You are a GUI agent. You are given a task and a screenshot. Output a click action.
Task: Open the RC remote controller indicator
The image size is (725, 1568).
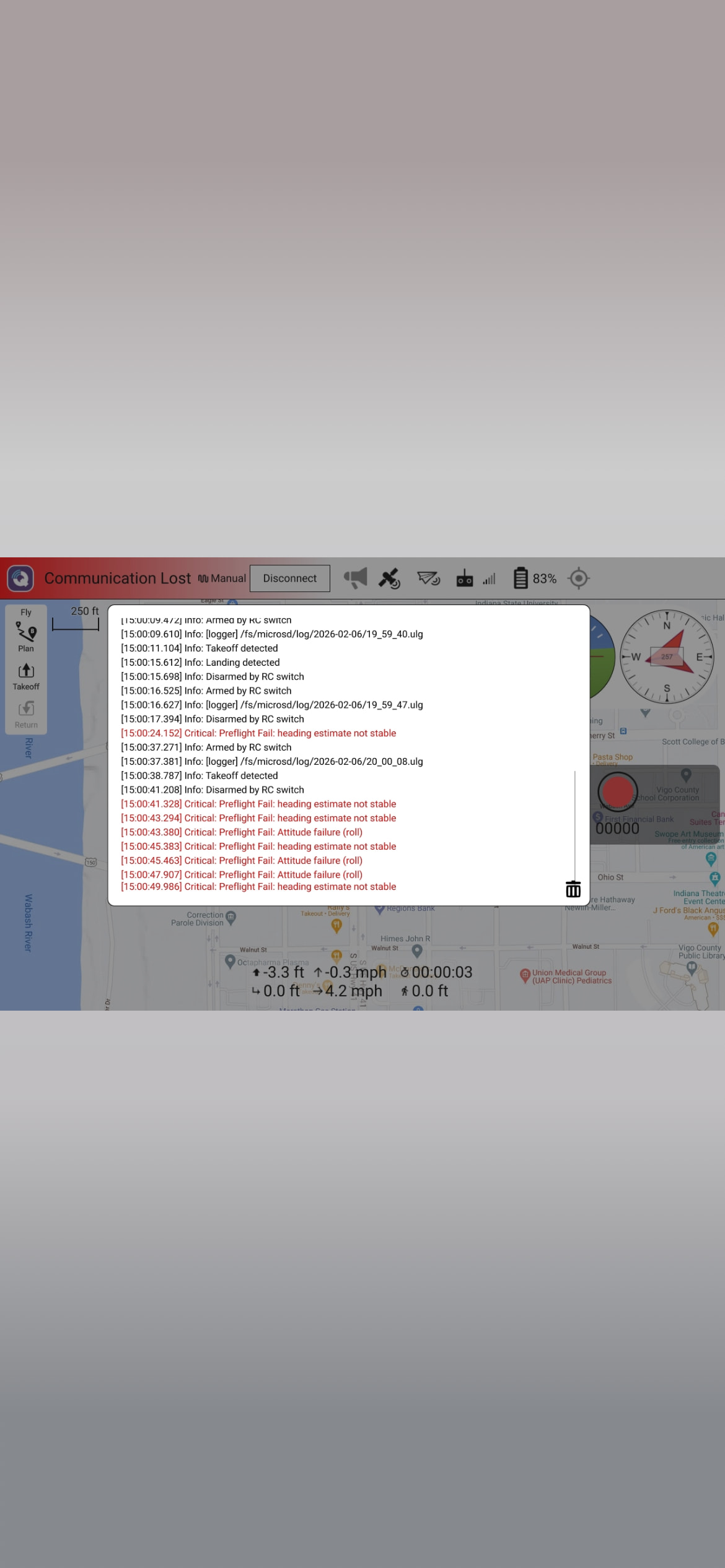[465, 578]
